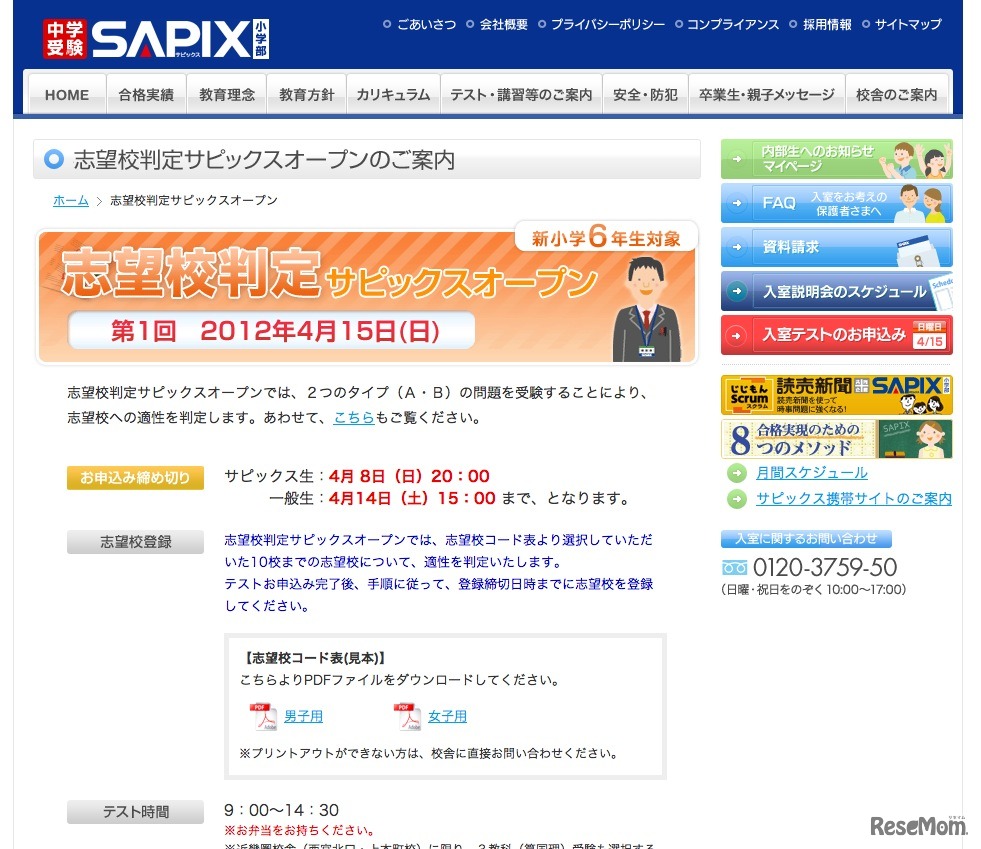Open the サピックス携帯サイトのご案内 link
Screen dimensions: 981x849
(853, 499)
